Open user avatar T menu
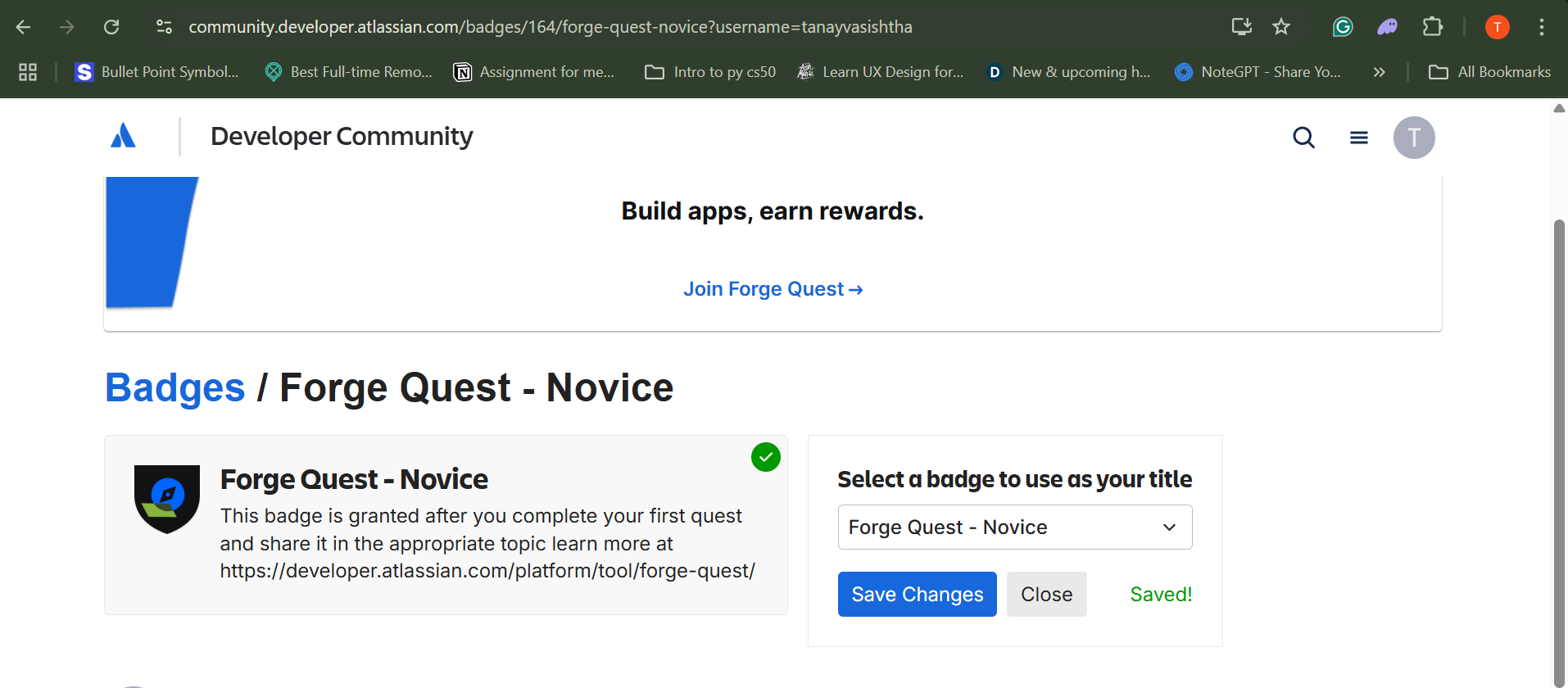This screenshot has width=1568, height=688. (x=1414, y=138)
